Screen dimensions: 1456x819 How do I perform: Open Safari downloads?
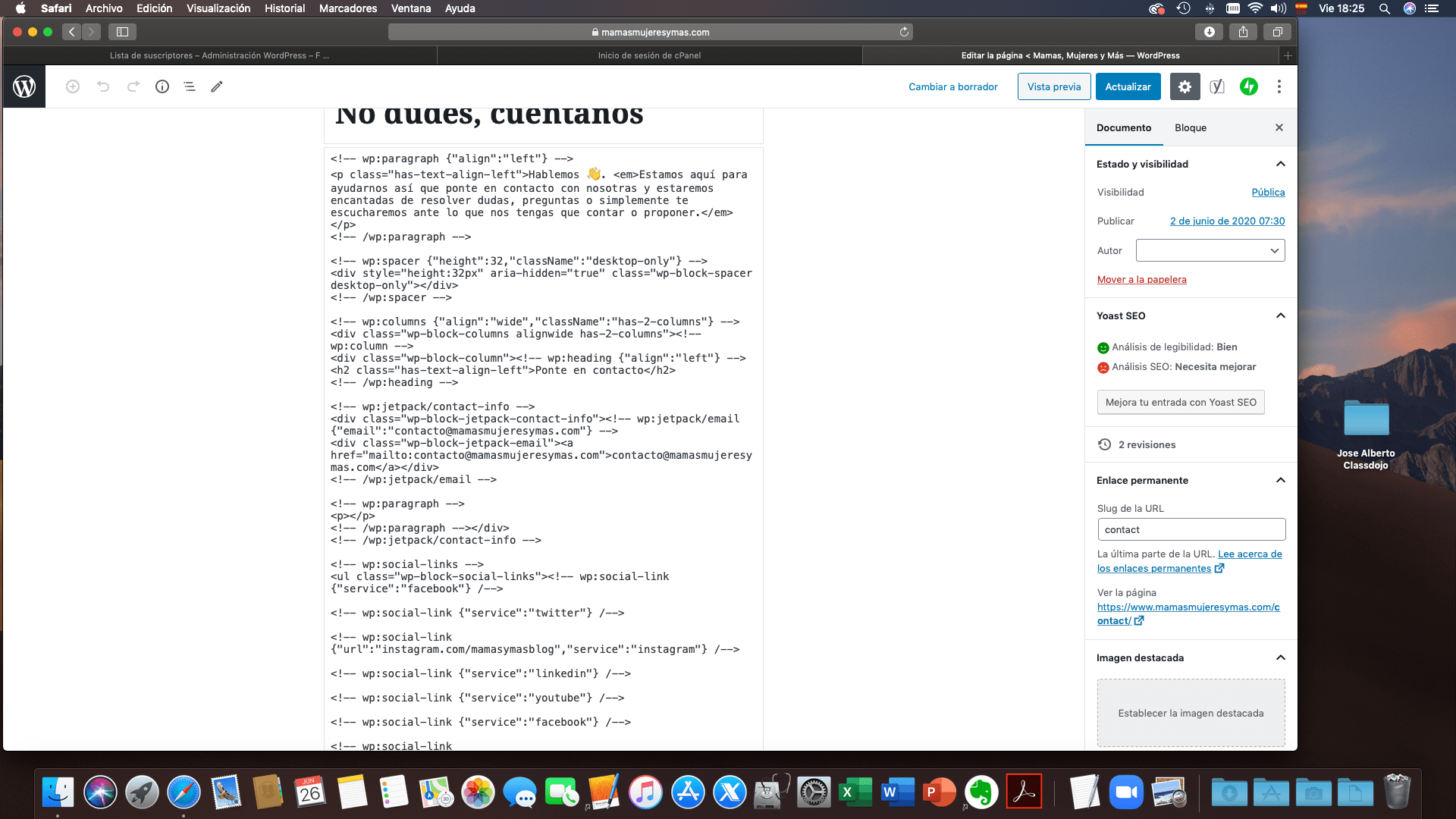point(1210,32)
